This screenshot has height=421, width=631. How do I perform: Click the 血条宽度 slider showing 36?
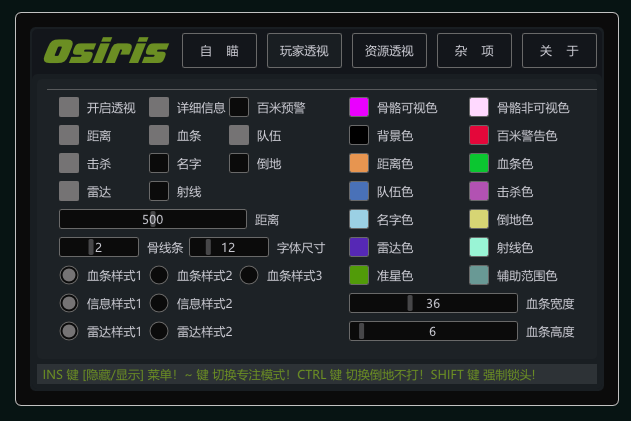point(433,303)
